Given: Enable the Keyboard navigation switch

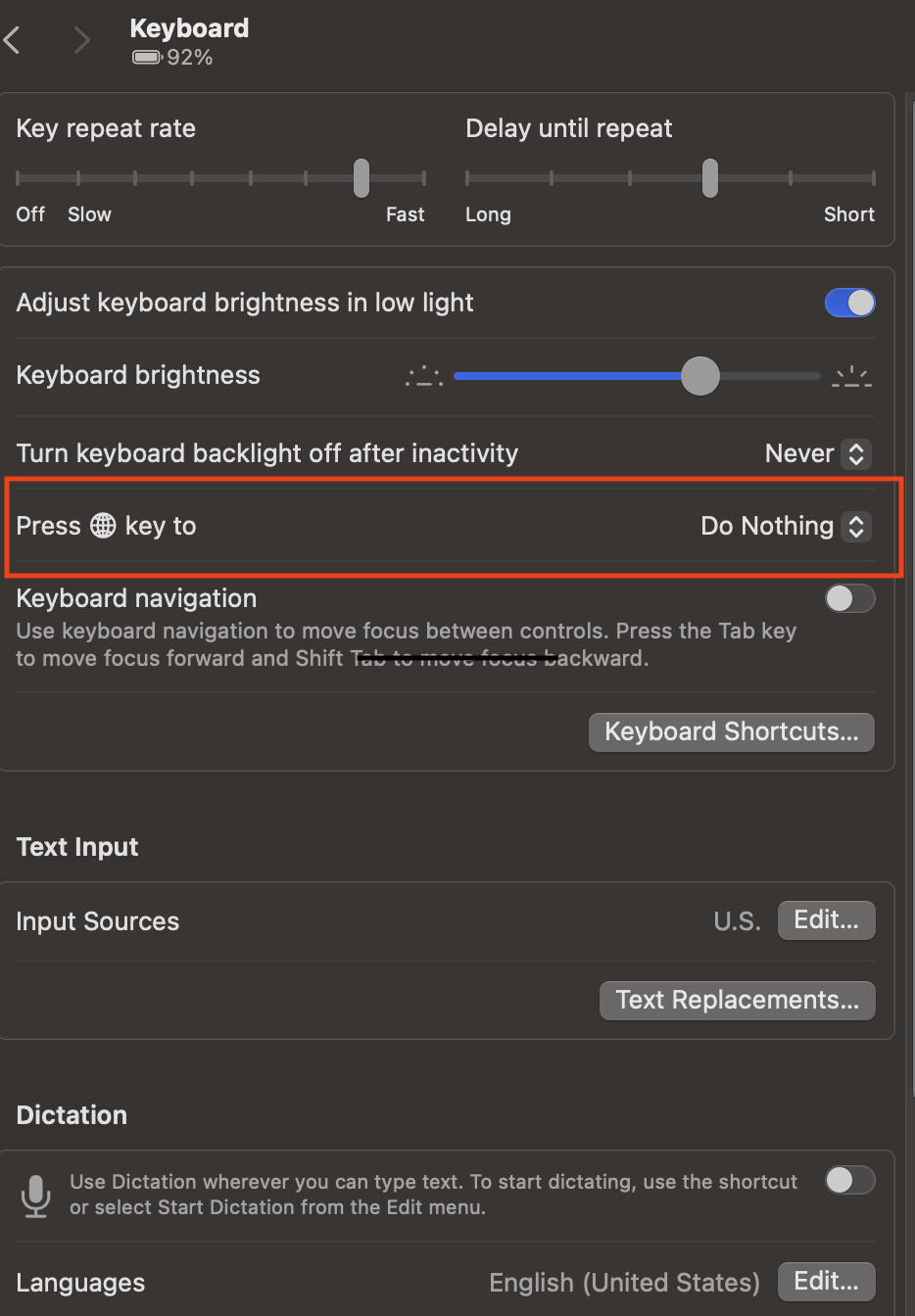Looking at the screenshot, I should [x=849, y=598].
